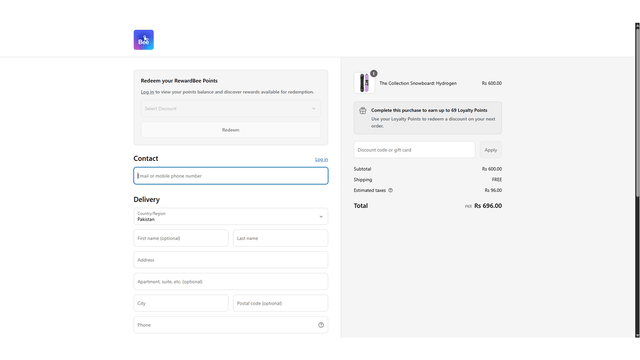
Task: Click the Address input field
Action: (231, 260)
